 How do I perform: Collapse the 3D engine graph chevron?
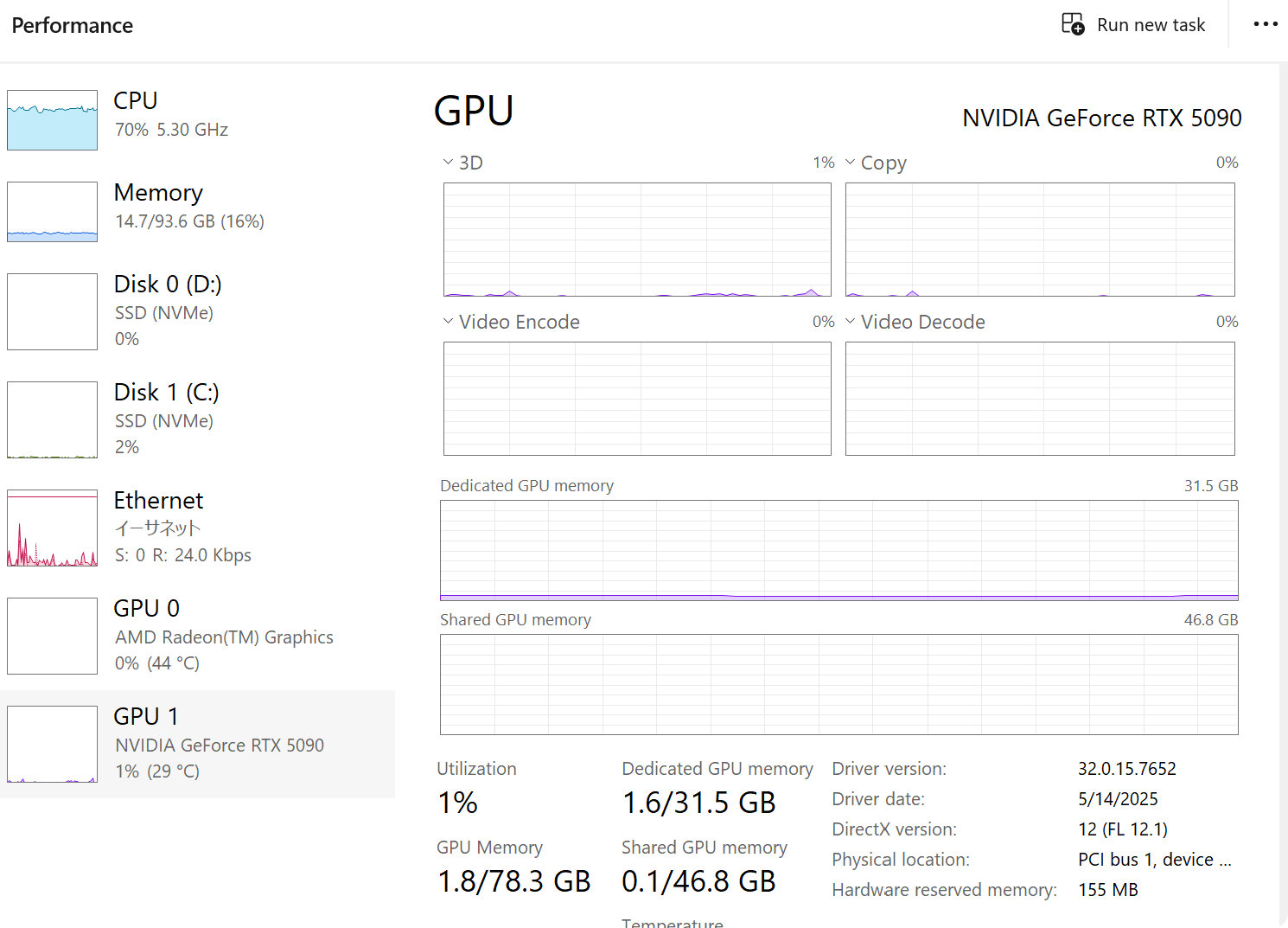tap(448, 162)
